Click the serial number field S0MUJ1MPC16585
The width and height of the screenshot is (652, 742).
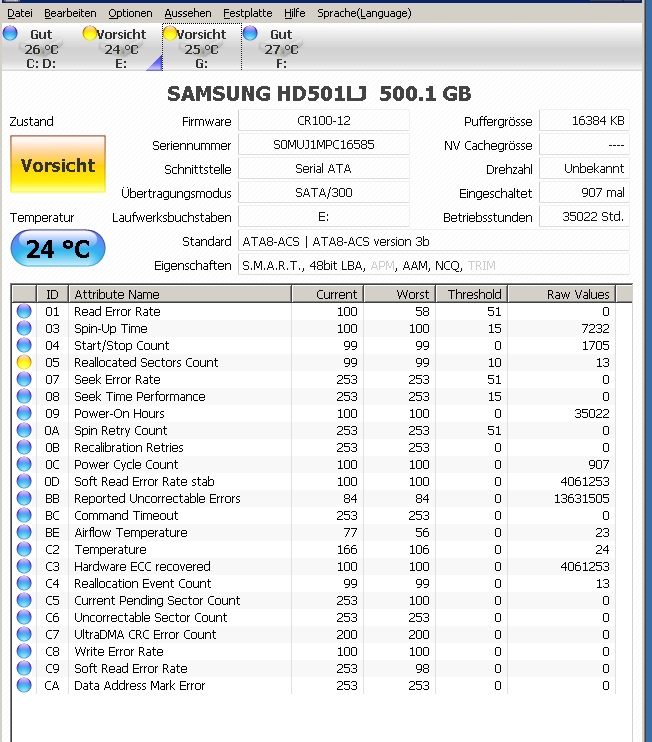324,144
